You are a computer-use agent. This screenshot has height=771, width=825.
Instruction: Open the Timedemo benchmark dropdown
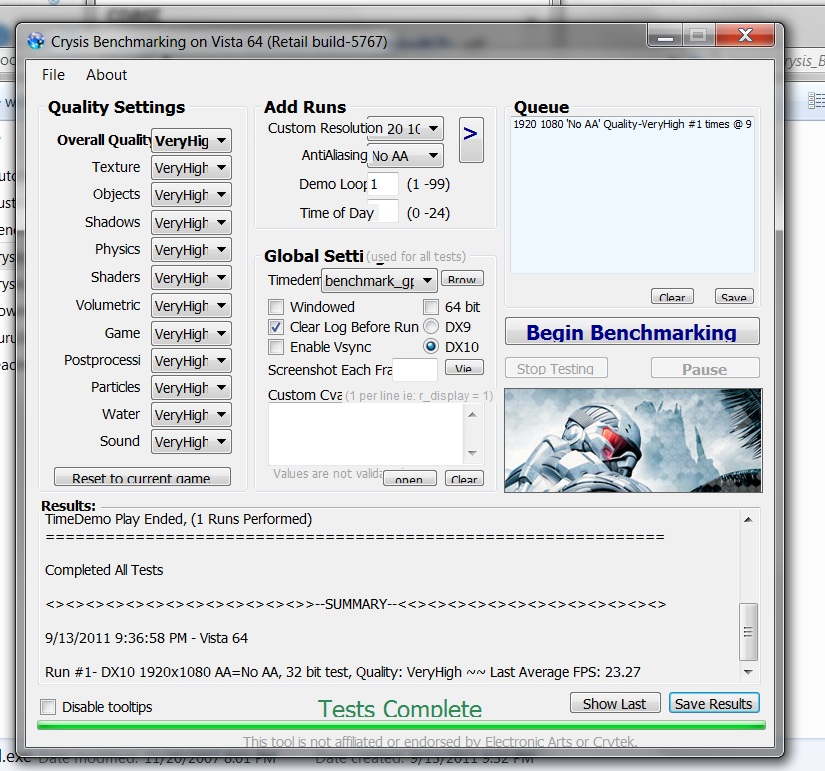tap(379, 281)
